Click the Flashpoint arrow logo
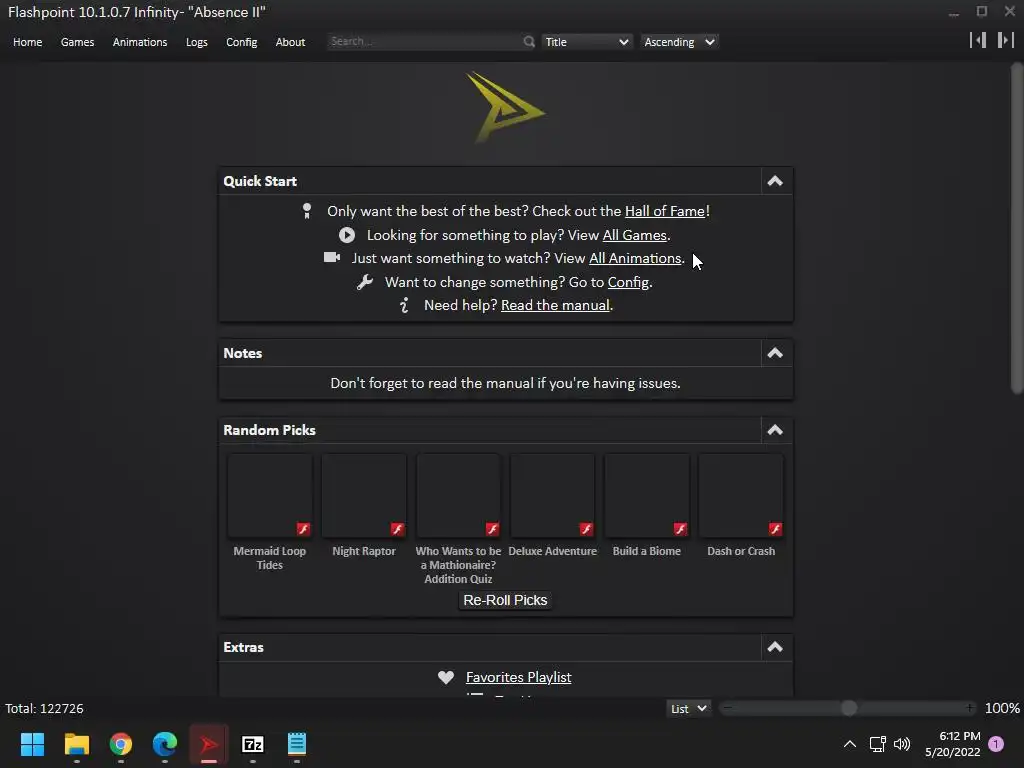Viewport: 1024px width, 768px height. pos(505,107)
